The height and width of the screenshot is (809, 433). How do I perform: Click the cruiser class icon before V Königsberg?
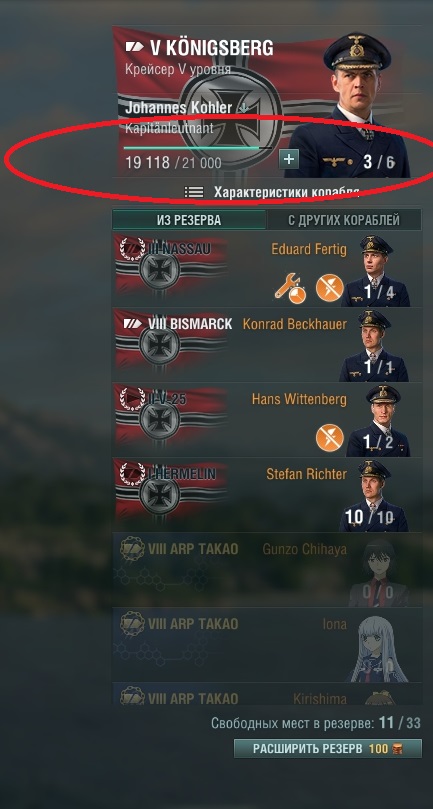point(135,47)
